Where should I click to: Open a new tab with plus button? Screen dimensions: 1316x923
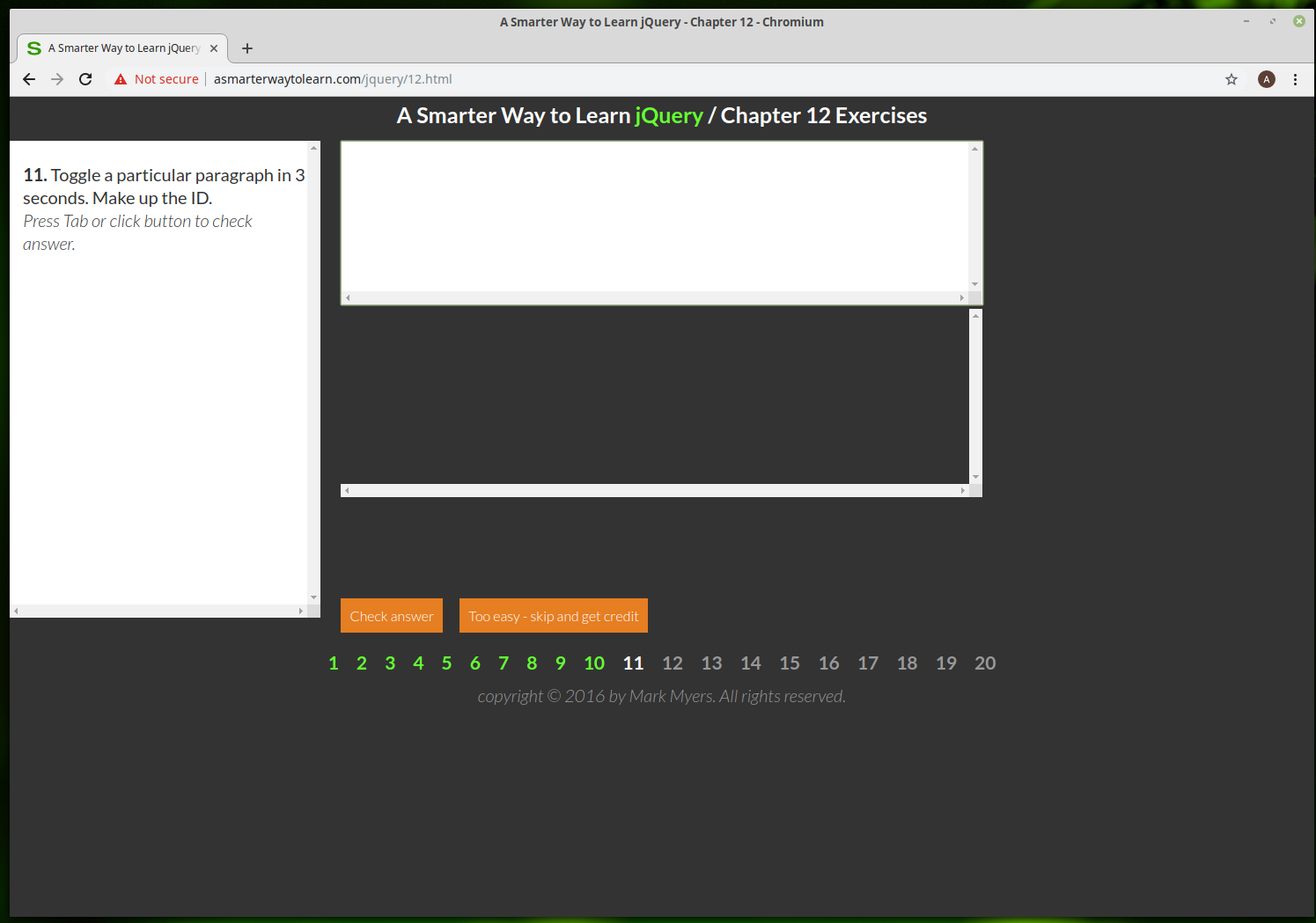point(247,48)
